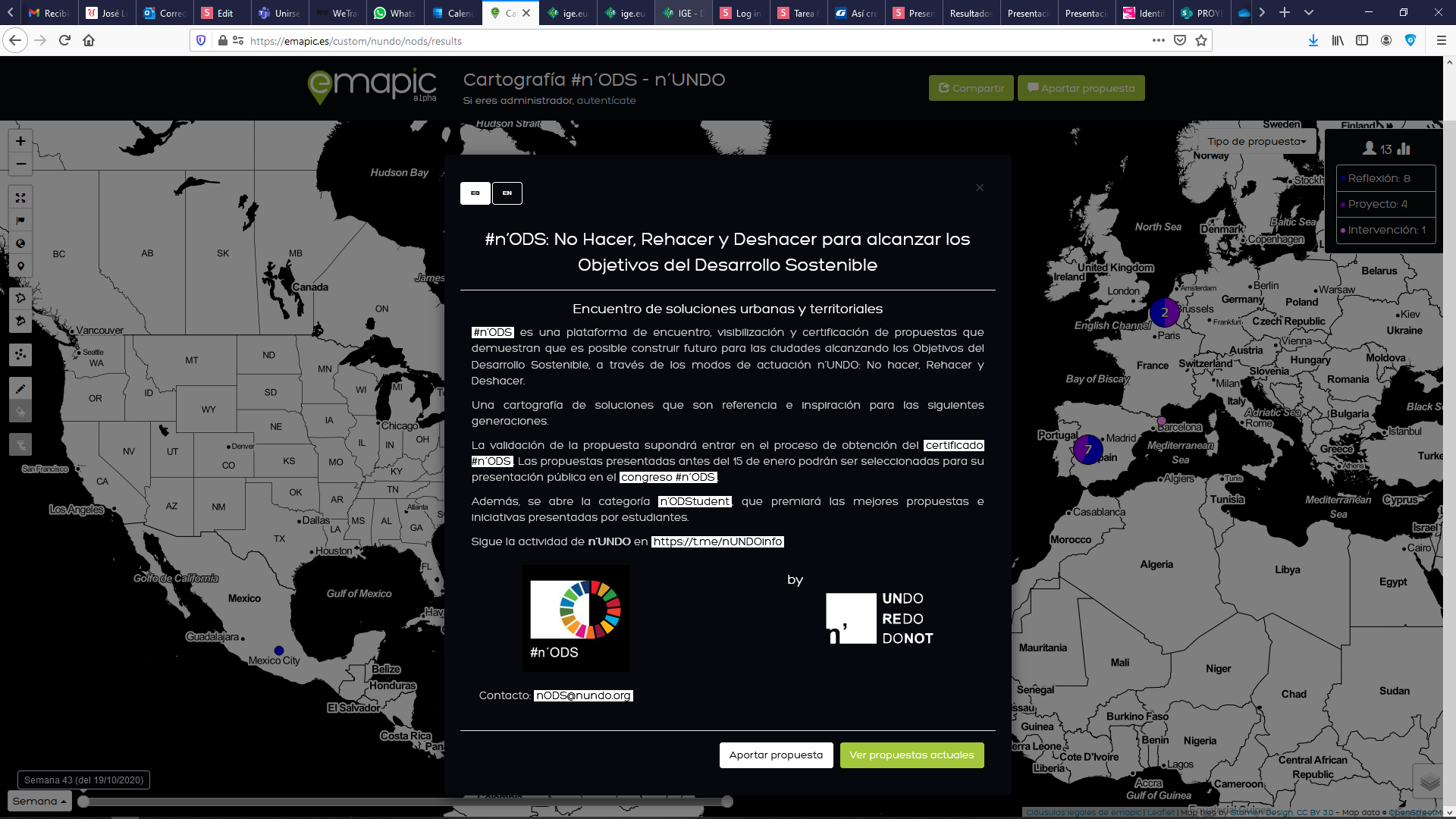Viewport: 1456px width, 819px height.
Task: Click the right handle of time slider
Action: 727,802
